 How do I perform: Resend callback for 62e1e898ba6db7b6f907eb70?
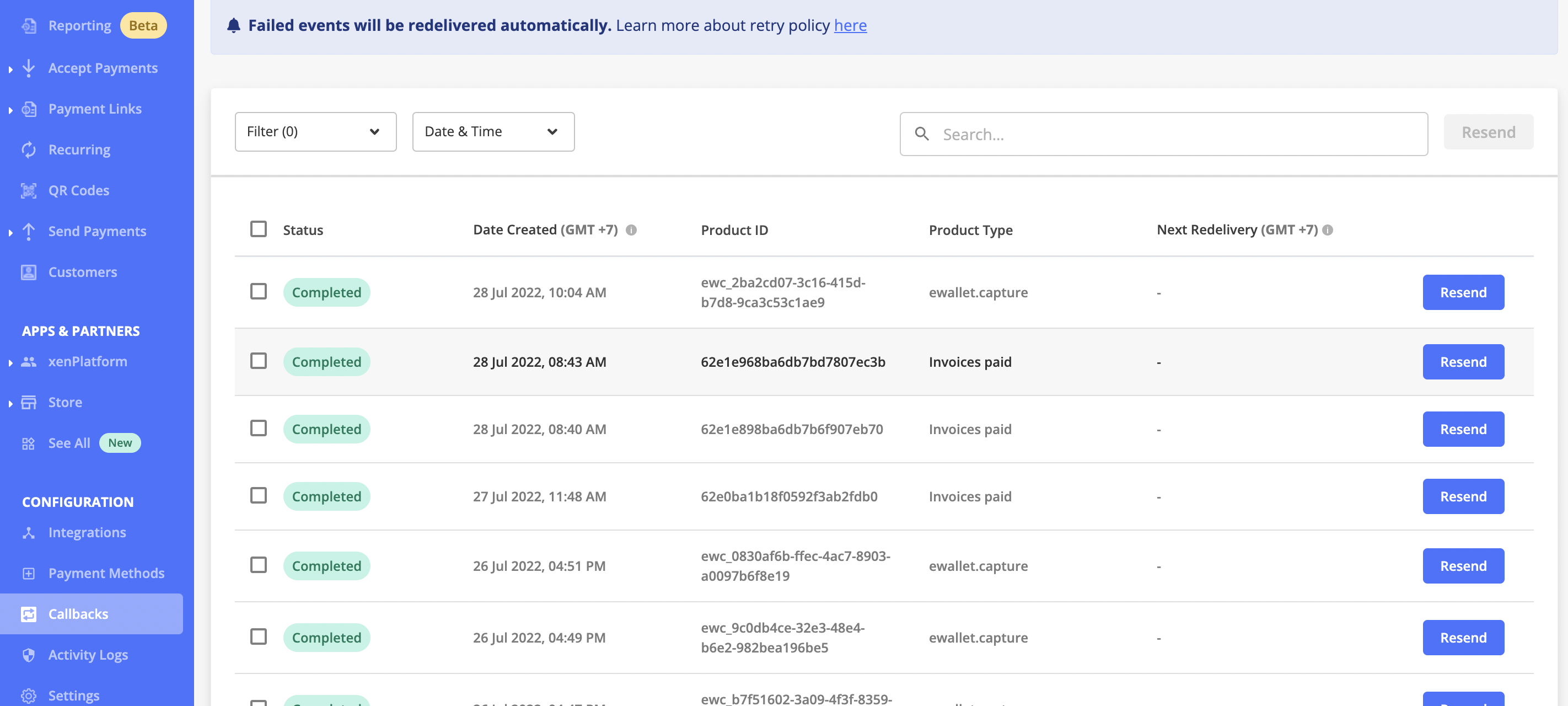tap(1463, 430)
